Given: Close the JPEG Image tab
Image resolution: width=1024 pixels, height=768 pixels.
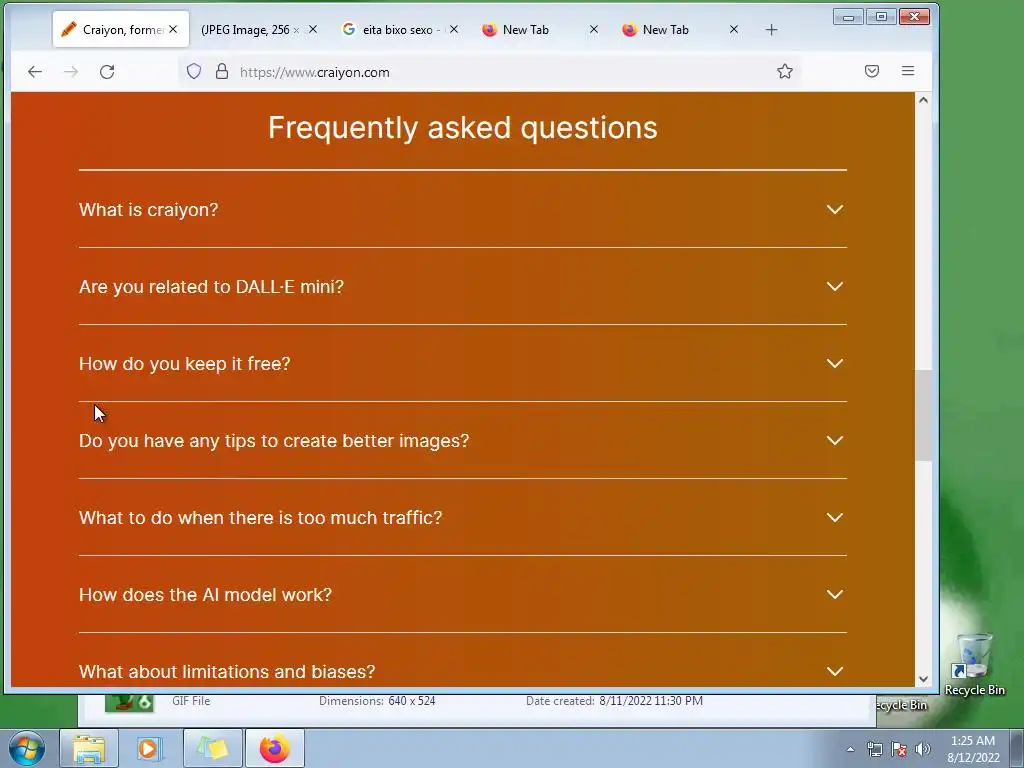Looking at the screenshot, I should pyautogui.click(x=313, y=29).
